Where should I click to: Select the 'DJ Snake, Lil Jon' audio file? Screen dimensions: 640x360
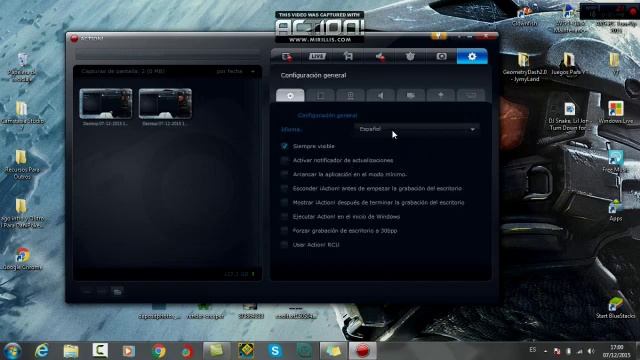pyautogui.click(x=570, y=117)
